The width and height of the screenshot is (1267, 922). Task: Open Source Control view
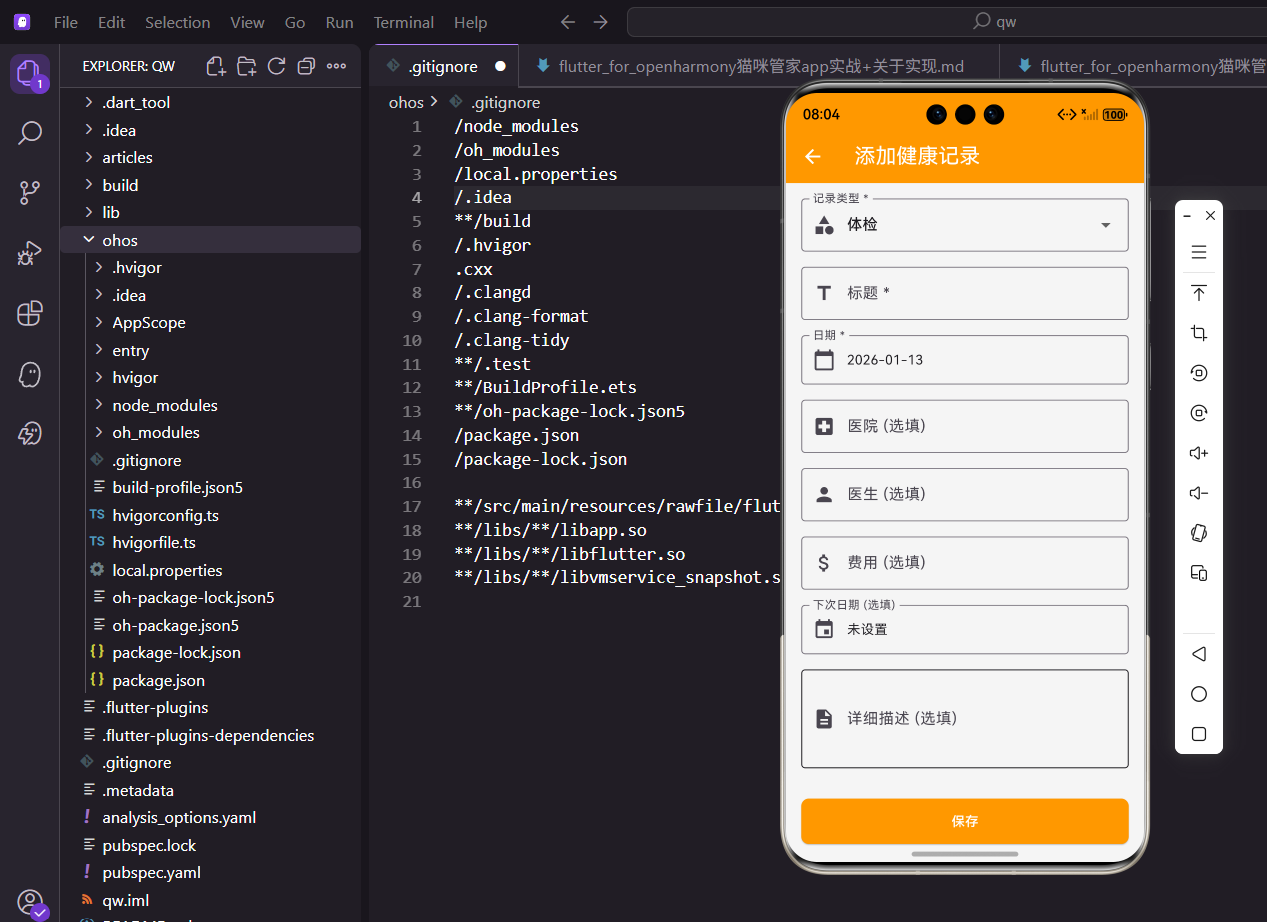pyautogui.click(x=30, y=193)
